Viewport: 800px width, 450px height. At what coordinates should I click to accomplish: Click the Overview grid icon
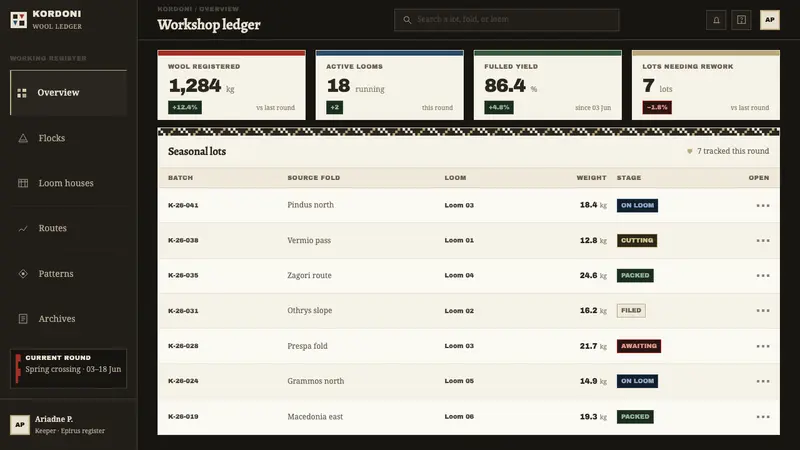pos(22,93)
